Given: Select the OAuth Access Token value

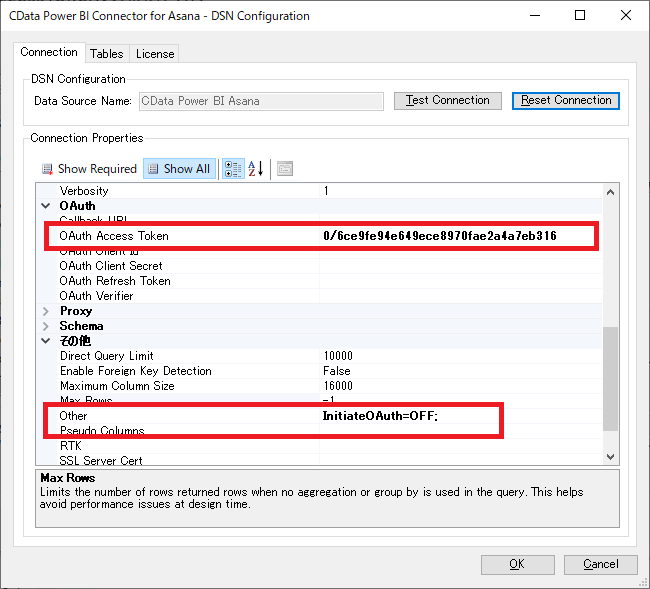Looking at the screenshot, I should (x=440, y=236).
